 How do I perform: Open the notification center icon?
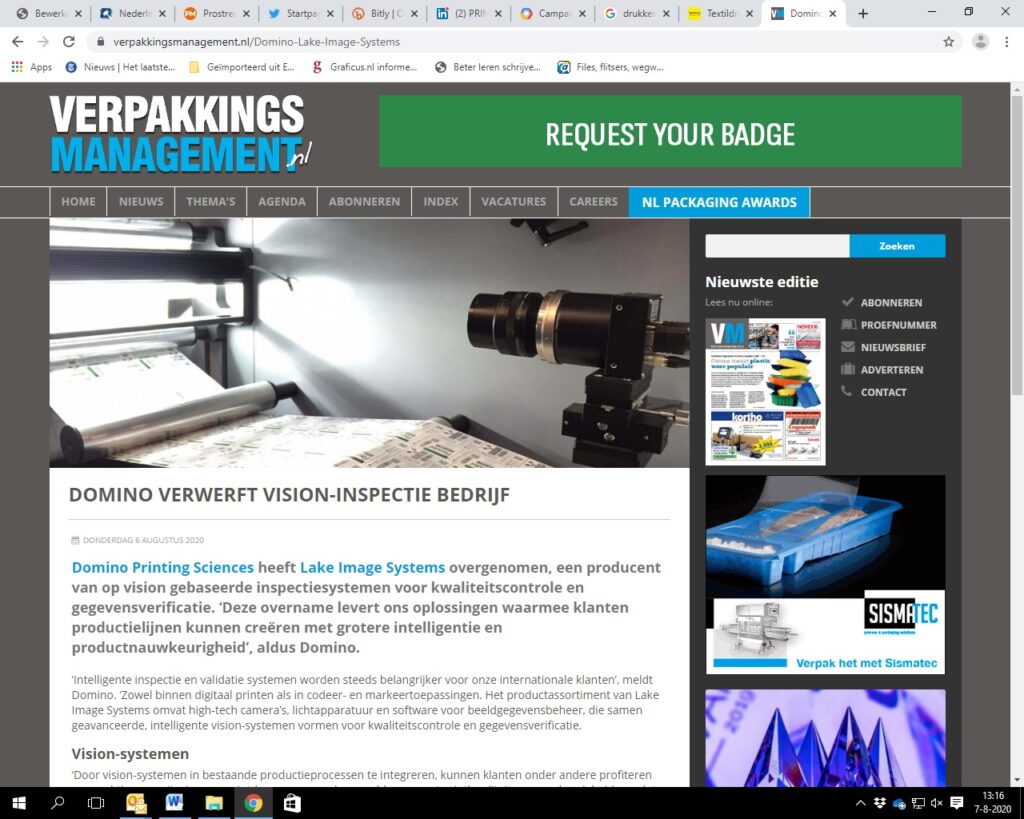click(x=957, y=803)
